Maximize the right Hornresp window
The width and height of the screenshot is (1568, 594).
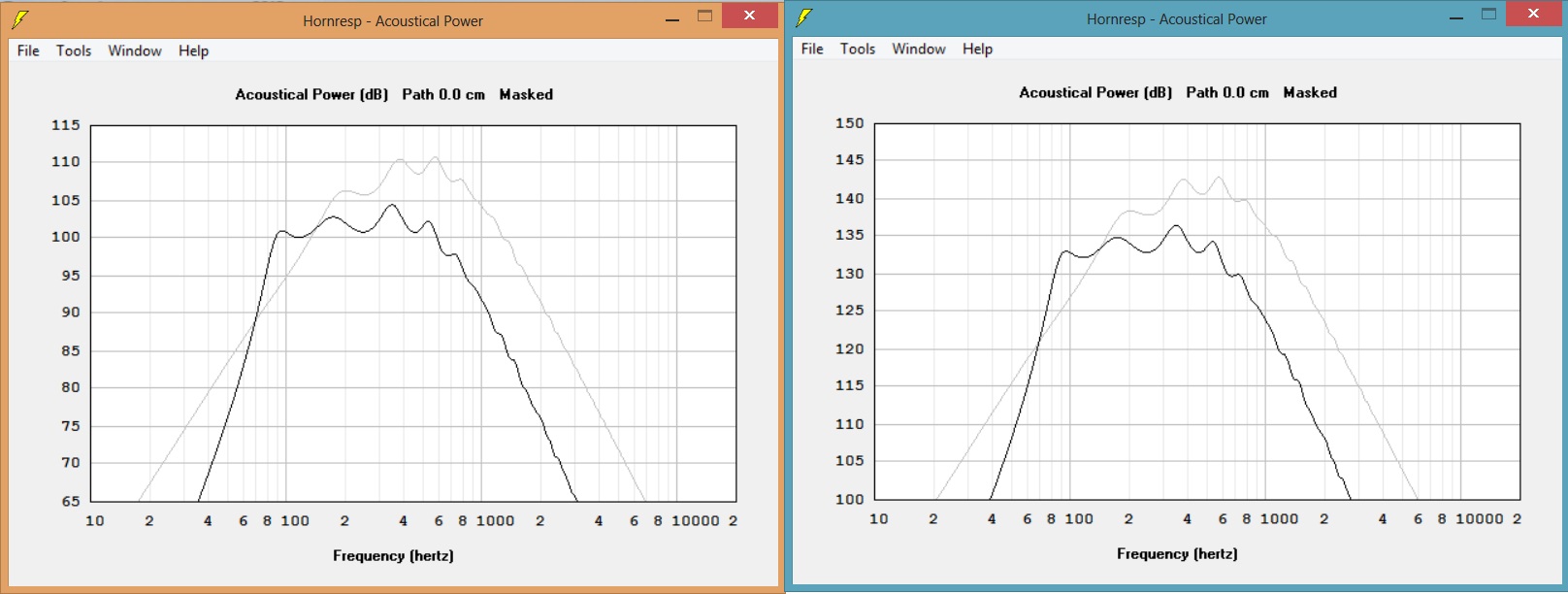(1489, 15)
